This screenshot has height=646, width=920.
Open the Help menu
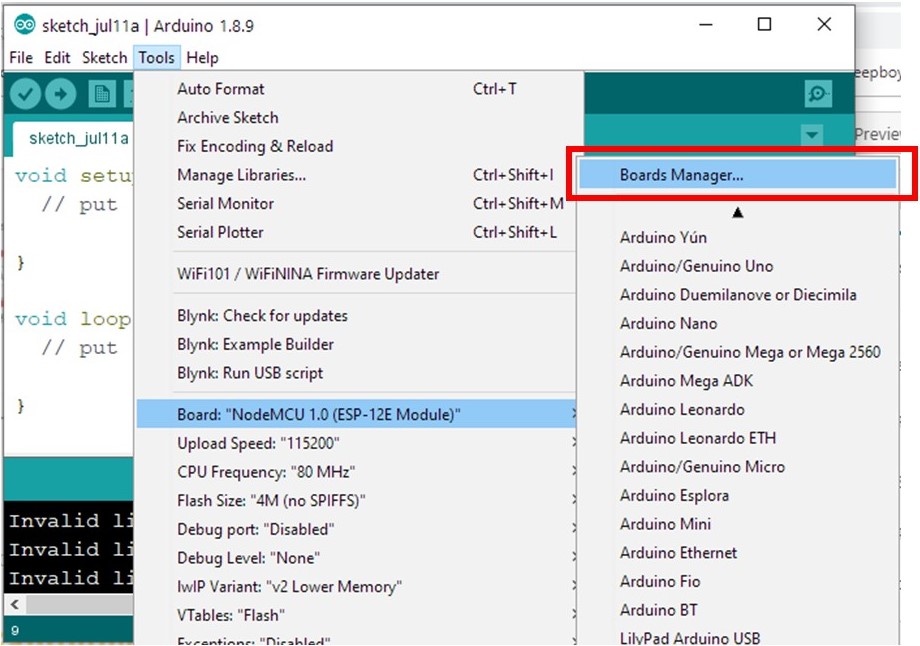click(202, 58)
